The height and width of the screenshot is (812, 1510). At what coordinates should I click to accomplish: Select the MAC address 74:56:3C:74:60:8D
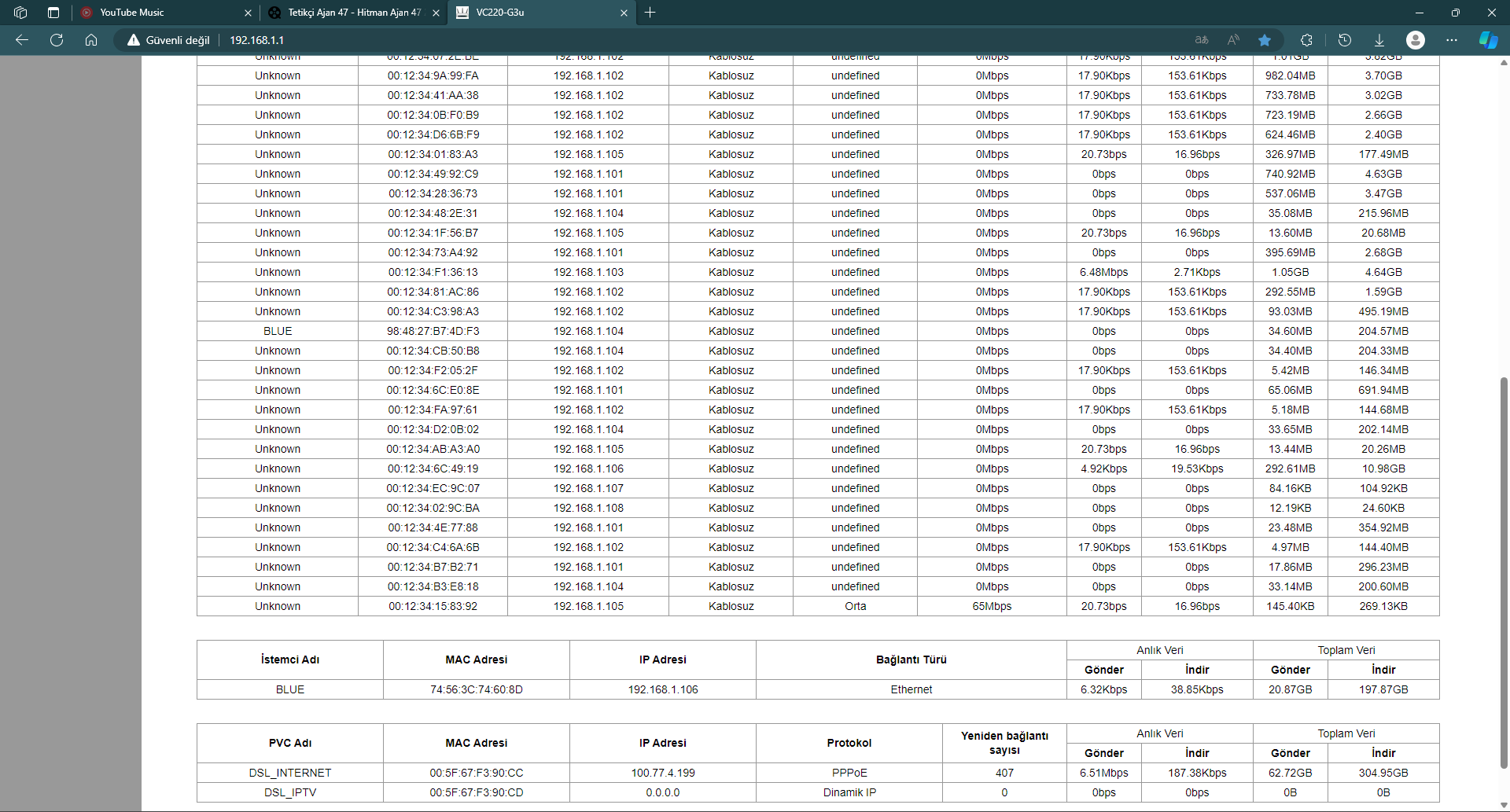pos(477,689)
